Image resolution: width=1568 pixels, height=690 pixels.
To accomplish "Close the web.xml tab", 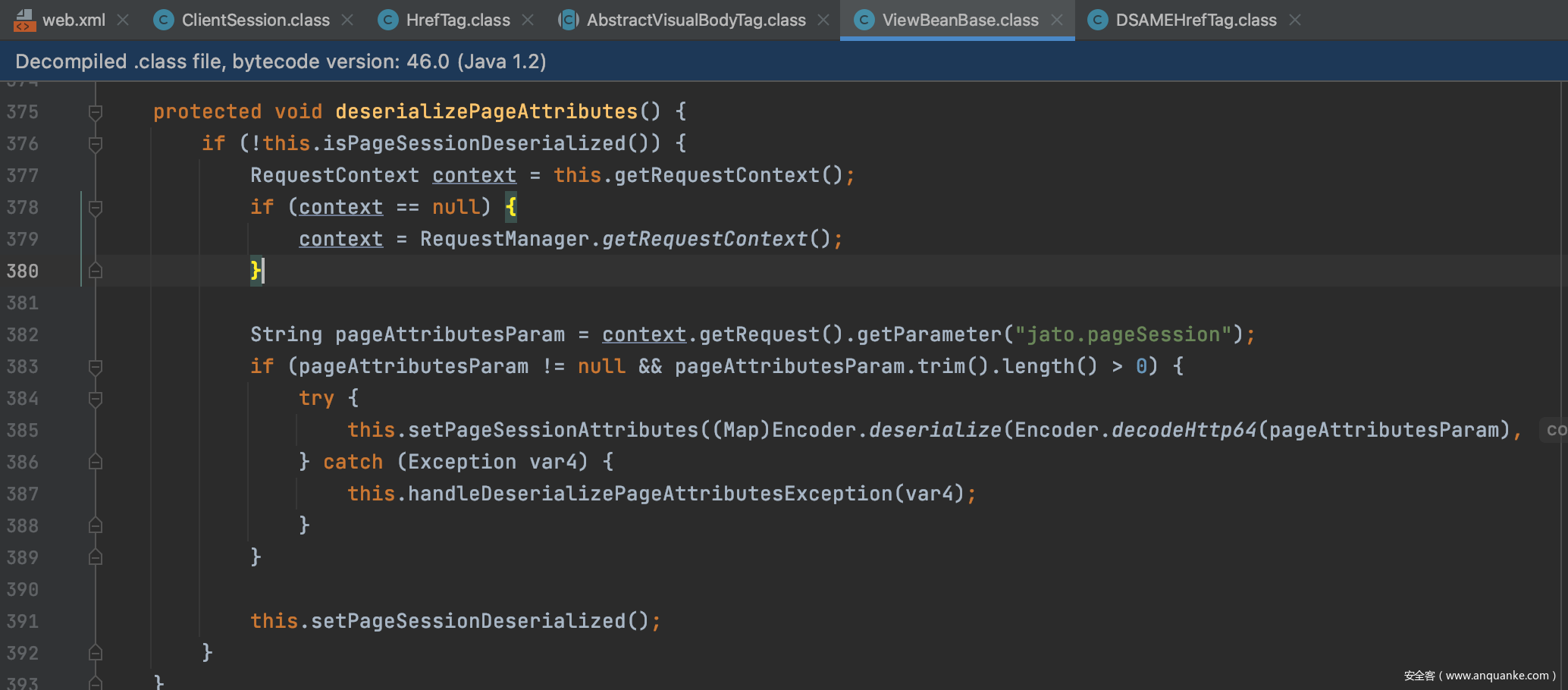I will (x=123, y=20).
